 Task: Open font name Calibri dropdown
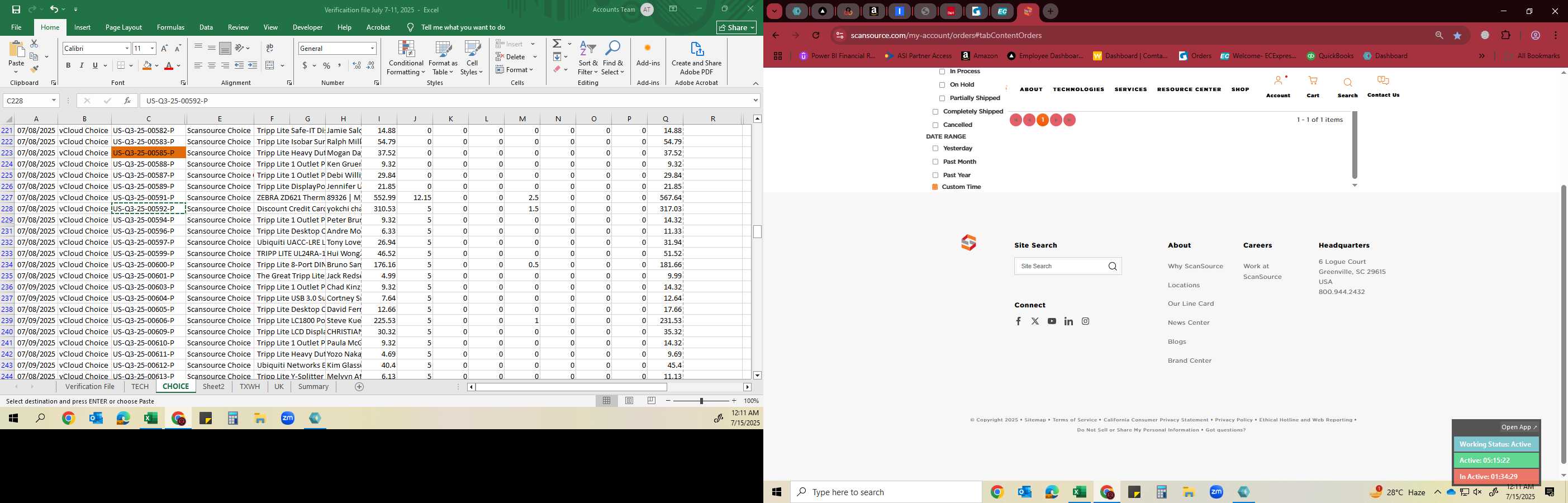(x=127, y=48)
